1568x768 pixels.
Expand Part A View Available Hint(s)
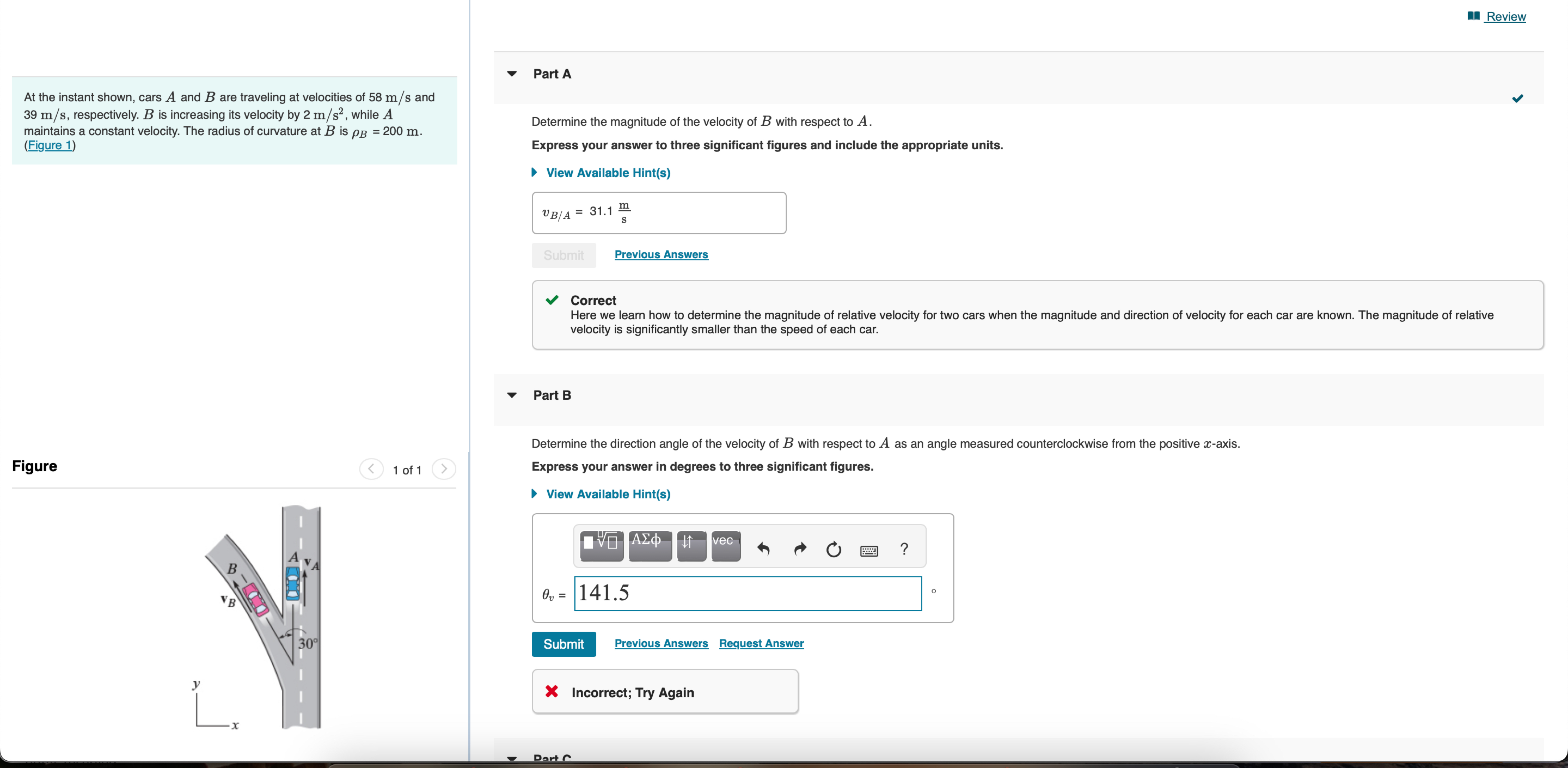click(608, 173)
